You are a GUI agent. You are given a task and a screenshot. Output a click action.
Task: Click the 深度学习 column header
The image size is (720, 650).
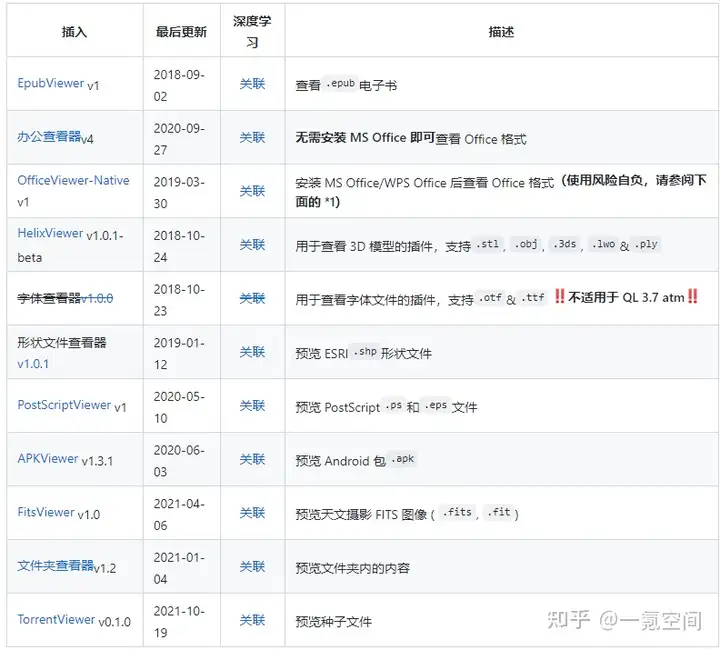tap(253, 32)
